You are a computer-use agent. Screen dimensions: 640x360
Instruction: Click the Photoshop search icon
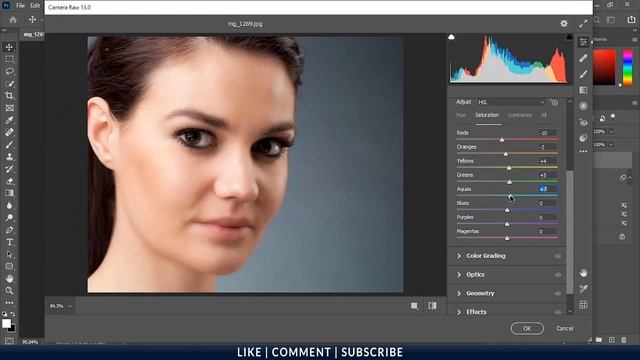[597, 20]
